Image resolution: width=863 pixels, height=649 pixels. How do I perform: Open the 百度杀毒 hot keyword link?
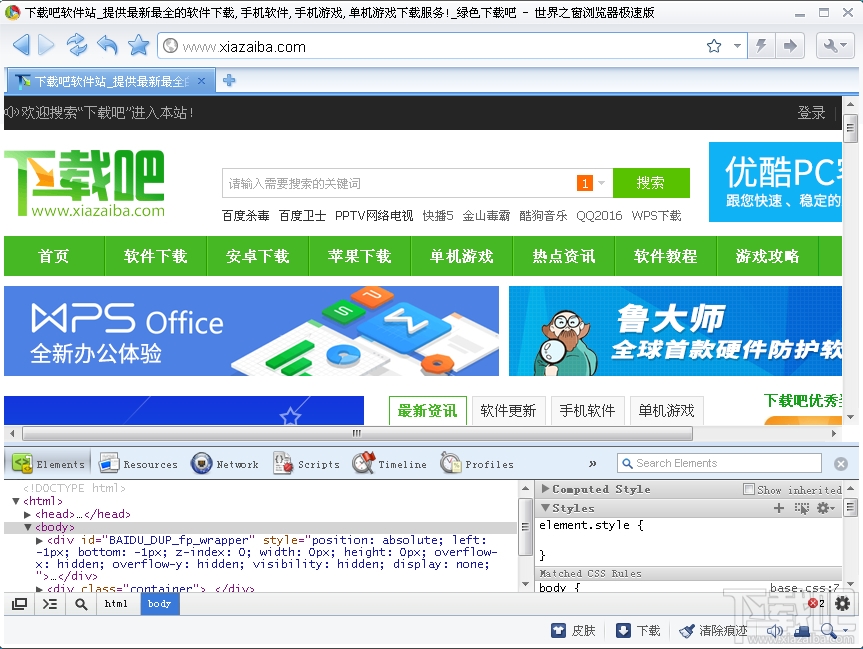tap(245, 216)
